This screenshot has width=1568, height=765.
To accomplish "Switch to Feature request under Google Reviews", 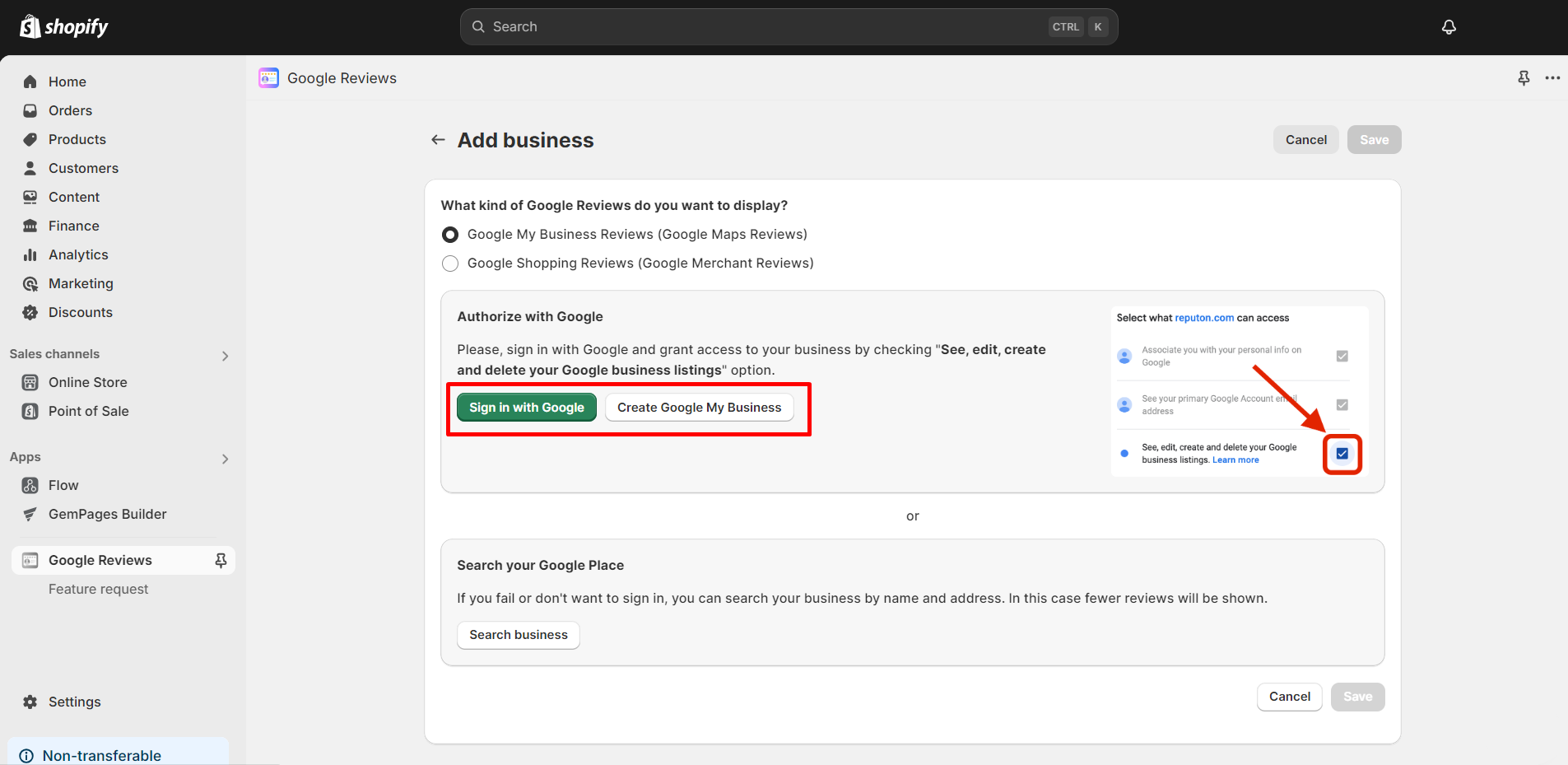I will point(98,589).
